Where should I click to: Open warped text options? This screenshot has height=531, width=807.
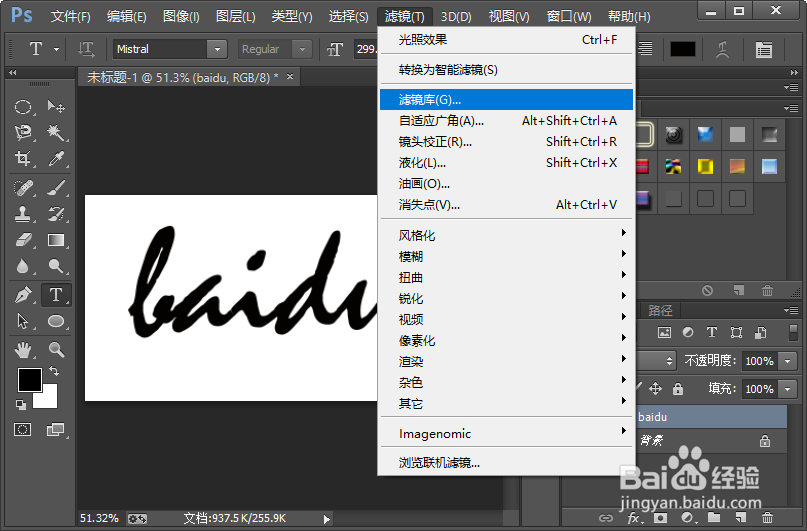click(x=723, y=49)
